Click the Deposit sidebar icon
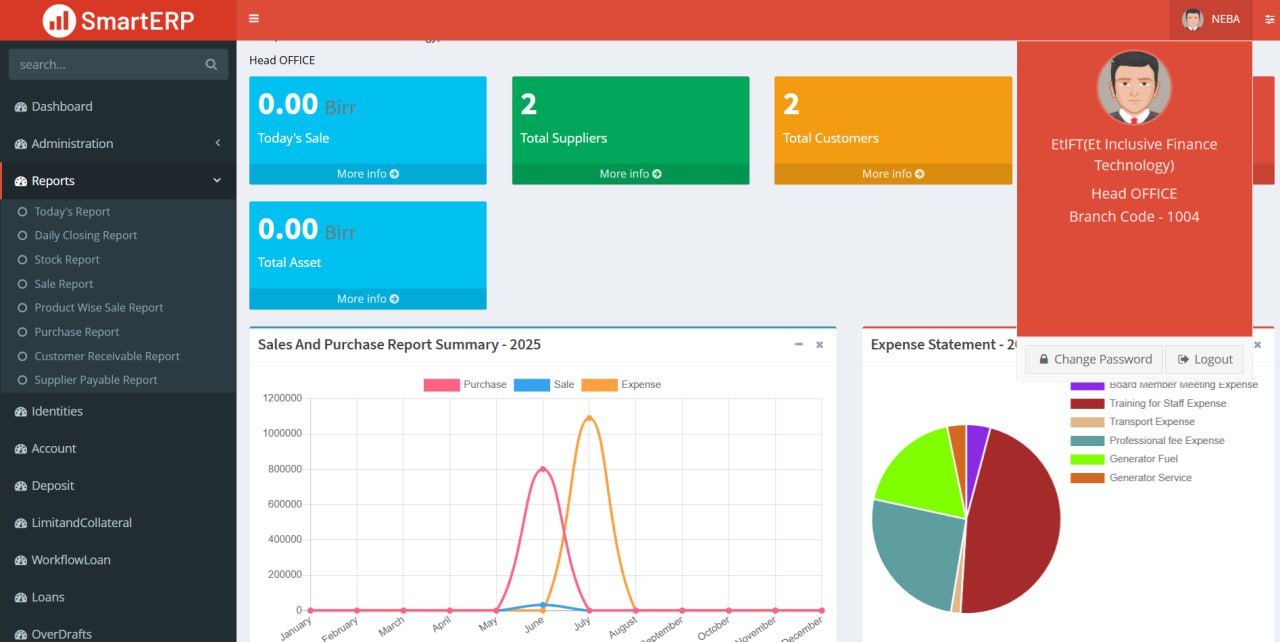Viewport: 1280px width, 642px height. point(21,486)
